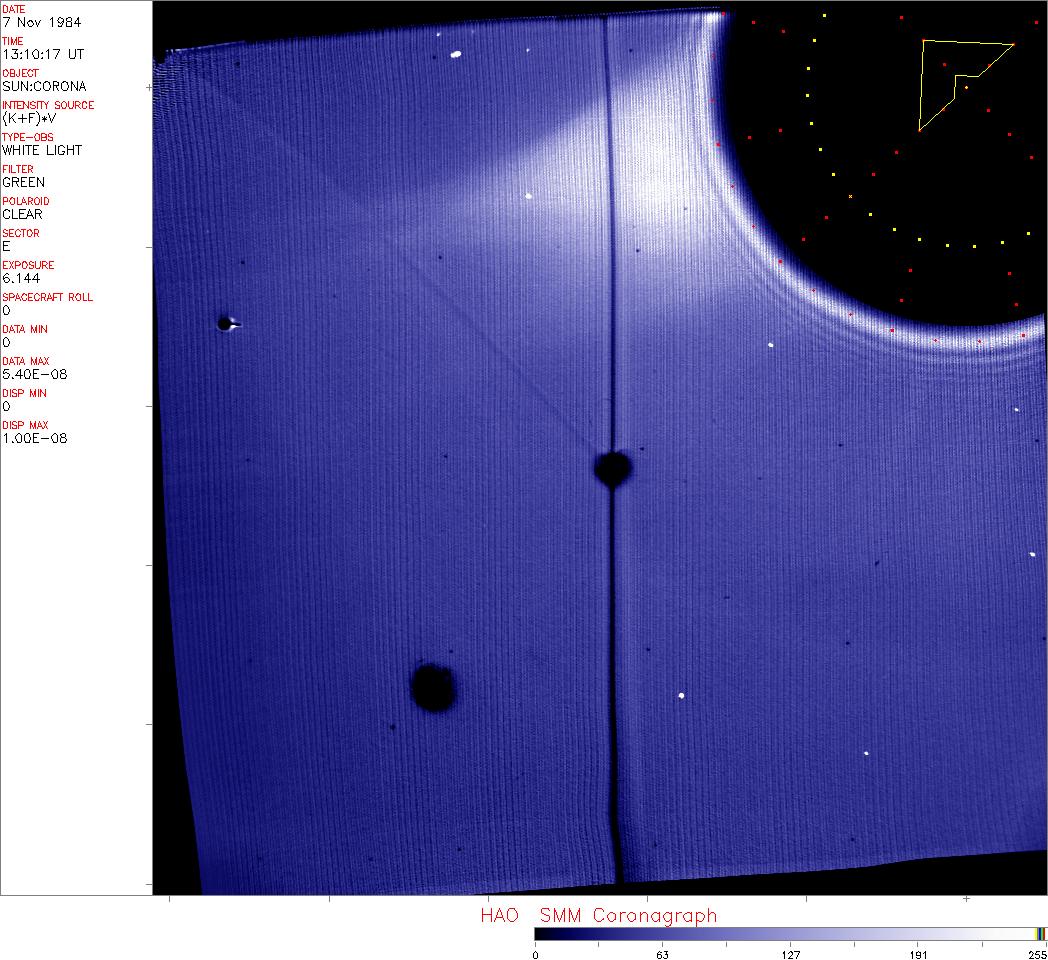Click the yellow end of the color bar

[x=1038, y=934]
